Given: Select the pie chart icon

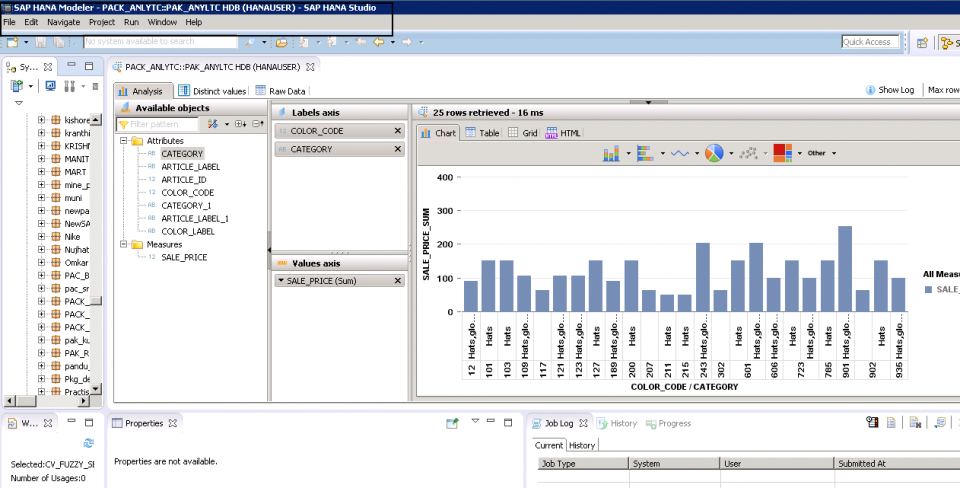Looking at the screenshot, I should (x=714, y=153).
